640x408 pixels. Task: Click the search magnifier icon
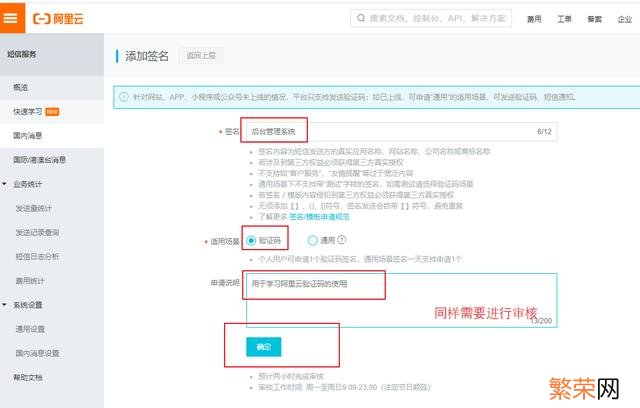point(361,18)
